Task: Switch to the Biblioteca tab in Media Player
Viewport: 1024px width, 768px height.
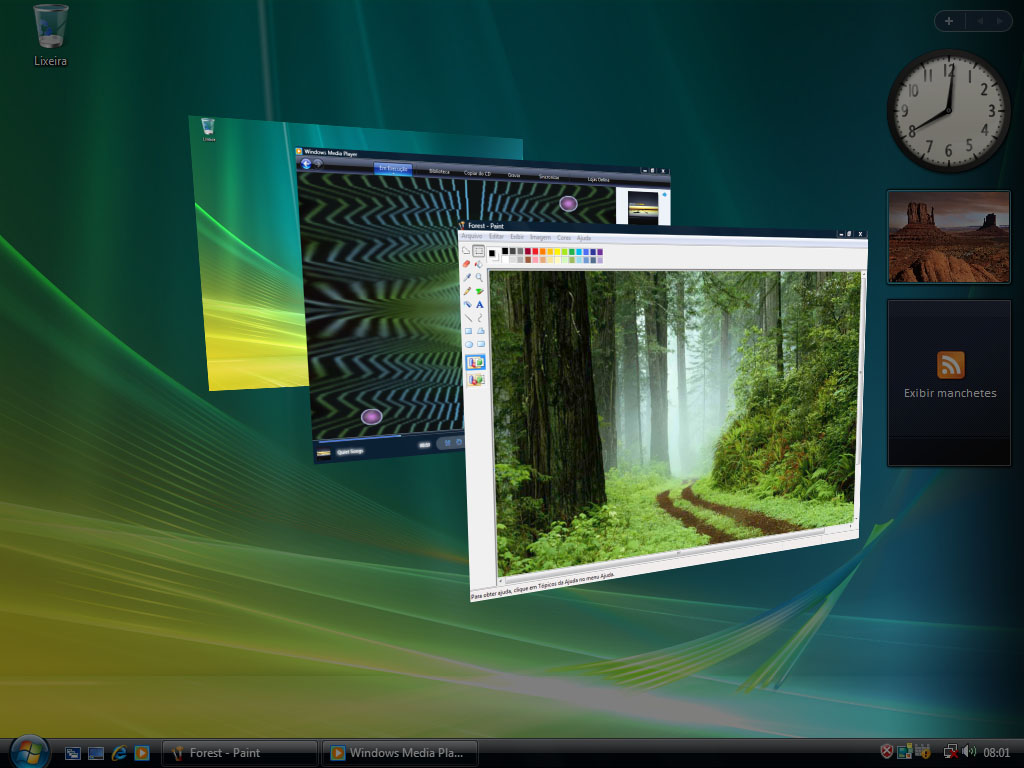Action: point(438,171)
